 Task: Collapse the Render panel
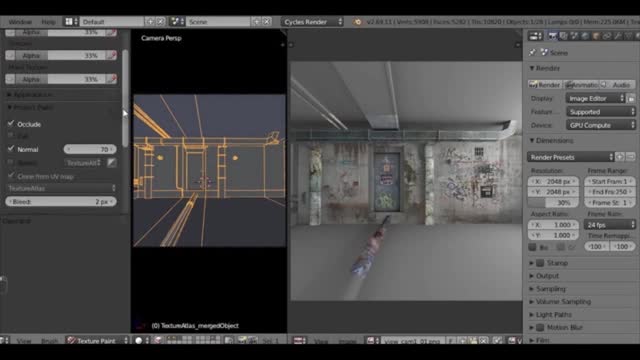544,68
